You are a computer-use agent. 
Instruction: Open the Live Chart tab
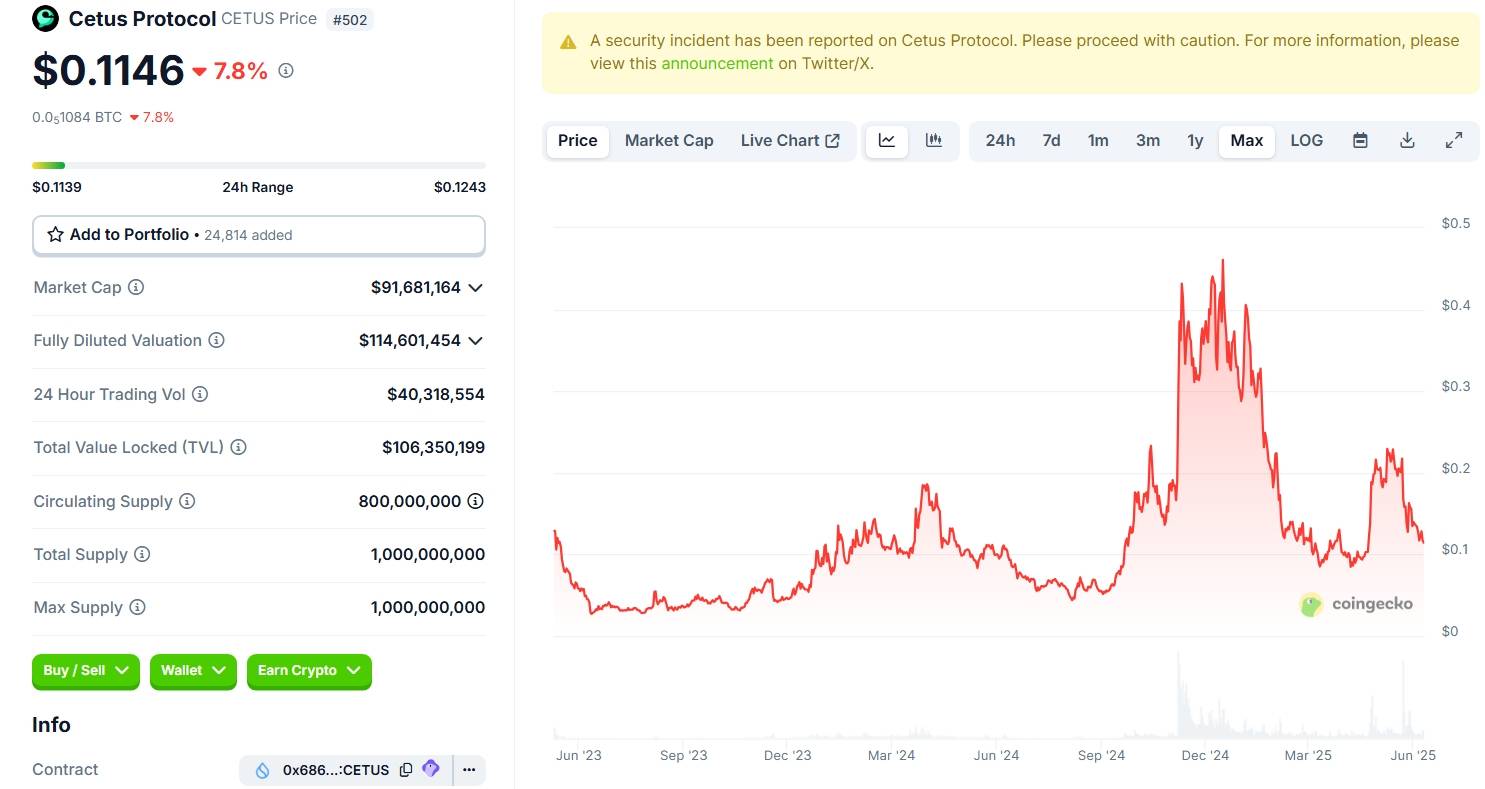pos(790,141)
